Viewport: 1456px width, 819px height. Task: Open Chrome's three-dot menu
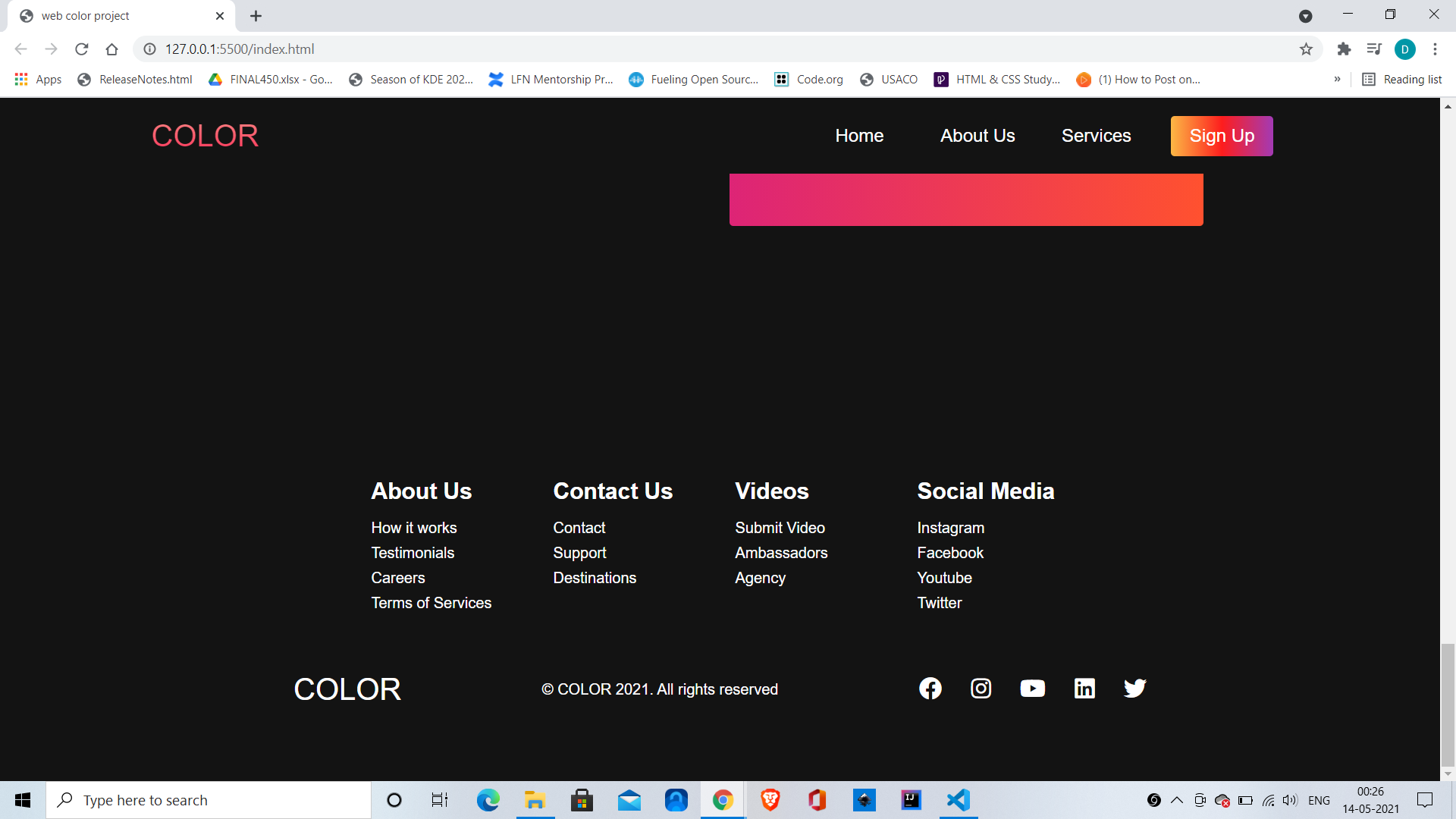pos(1435,49)
